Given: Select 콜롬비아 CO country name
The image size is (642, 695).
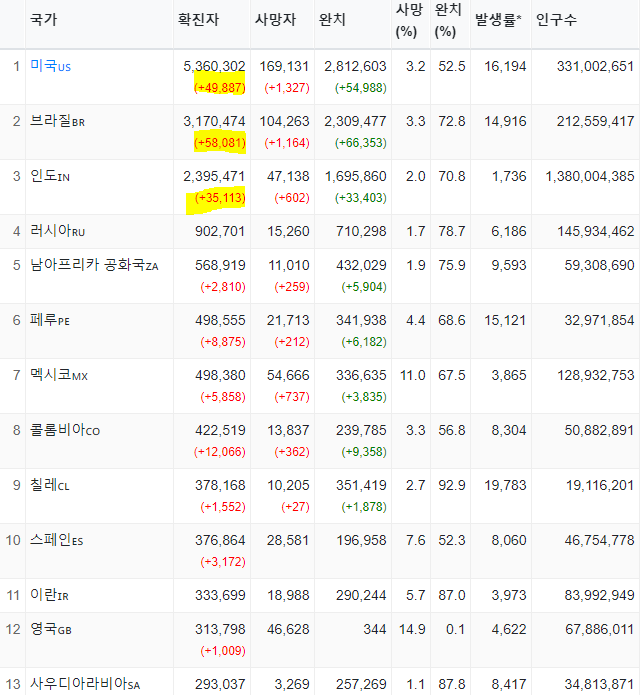Looking at the screenshot, I should (65, 430).
